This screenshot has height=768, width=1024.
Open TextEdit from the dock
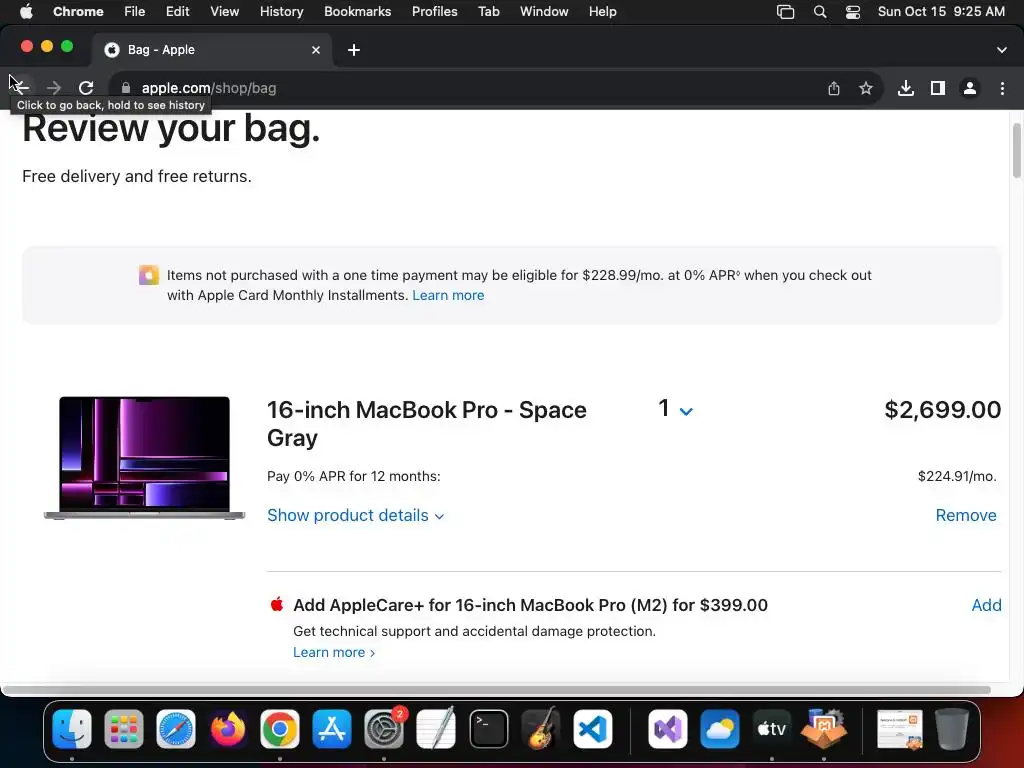click(436, 728)
